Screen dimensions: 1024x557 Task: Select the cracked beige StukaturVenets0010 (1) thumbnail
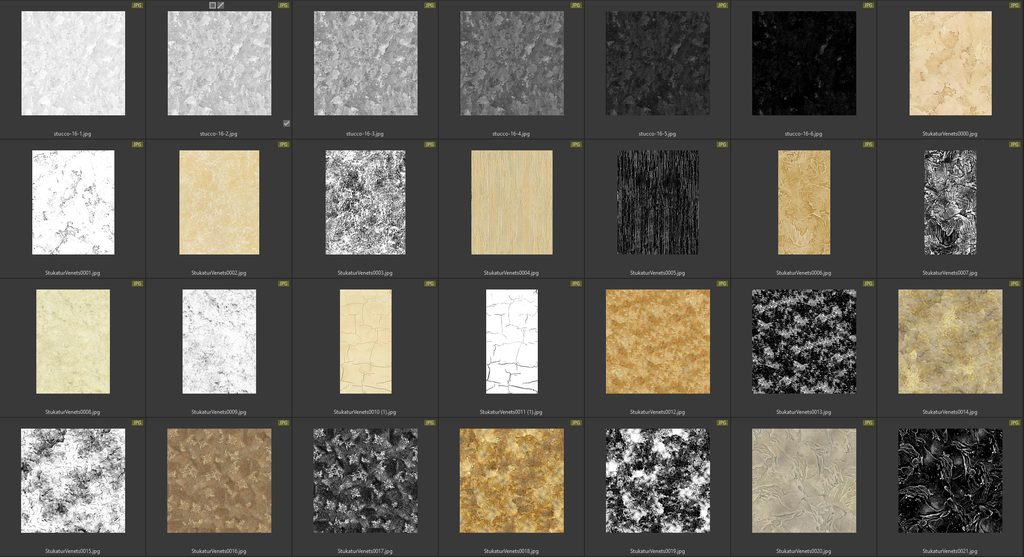[x=366, y=341]
